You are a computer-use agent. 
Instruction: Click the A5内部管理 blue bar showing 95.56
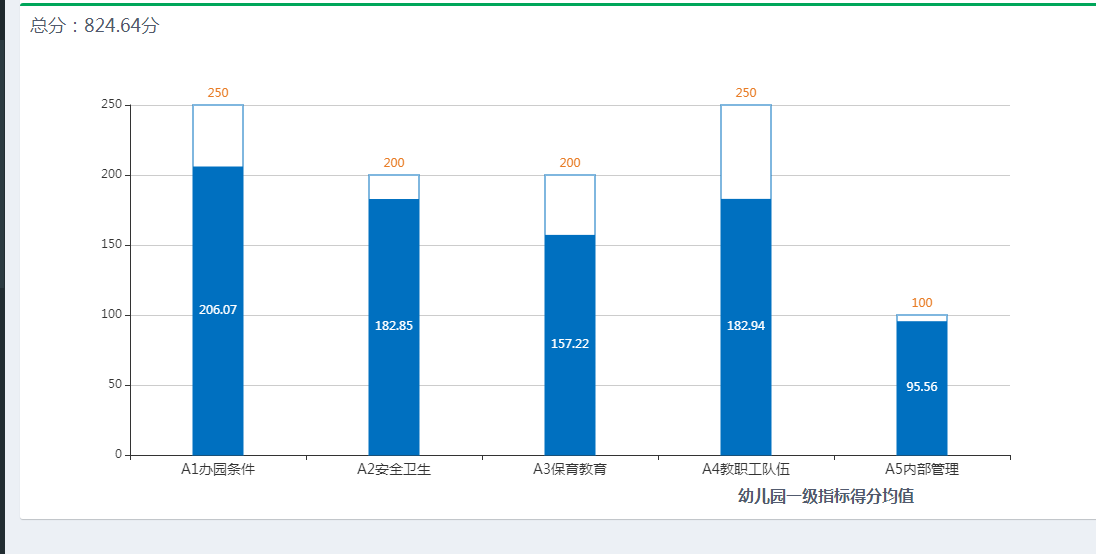(922, 387)
